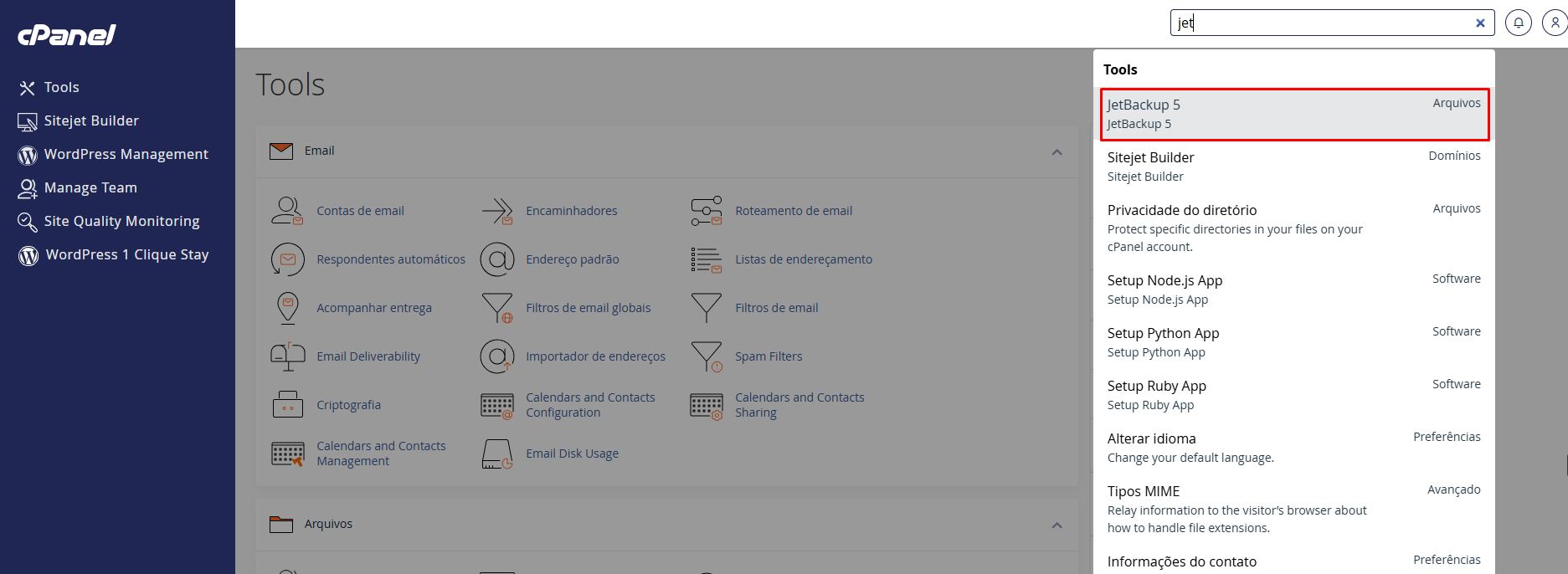The width and height of the screenshot is (1568, 574).
Task: Open Manage Team from the sidebar
Action: [x=89, y=187]
